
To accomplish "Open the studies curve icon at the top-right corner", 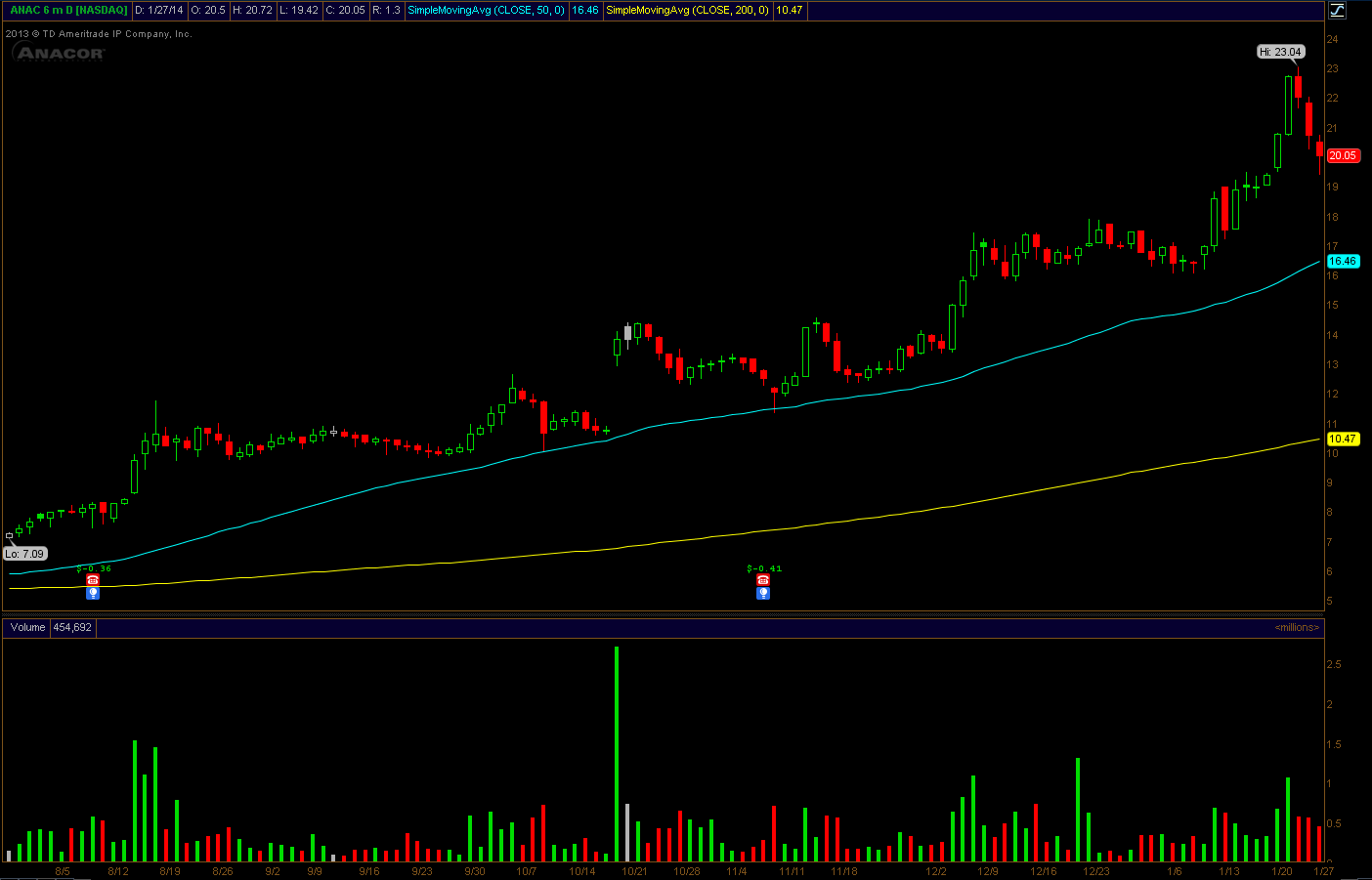I will (1337, 11).
